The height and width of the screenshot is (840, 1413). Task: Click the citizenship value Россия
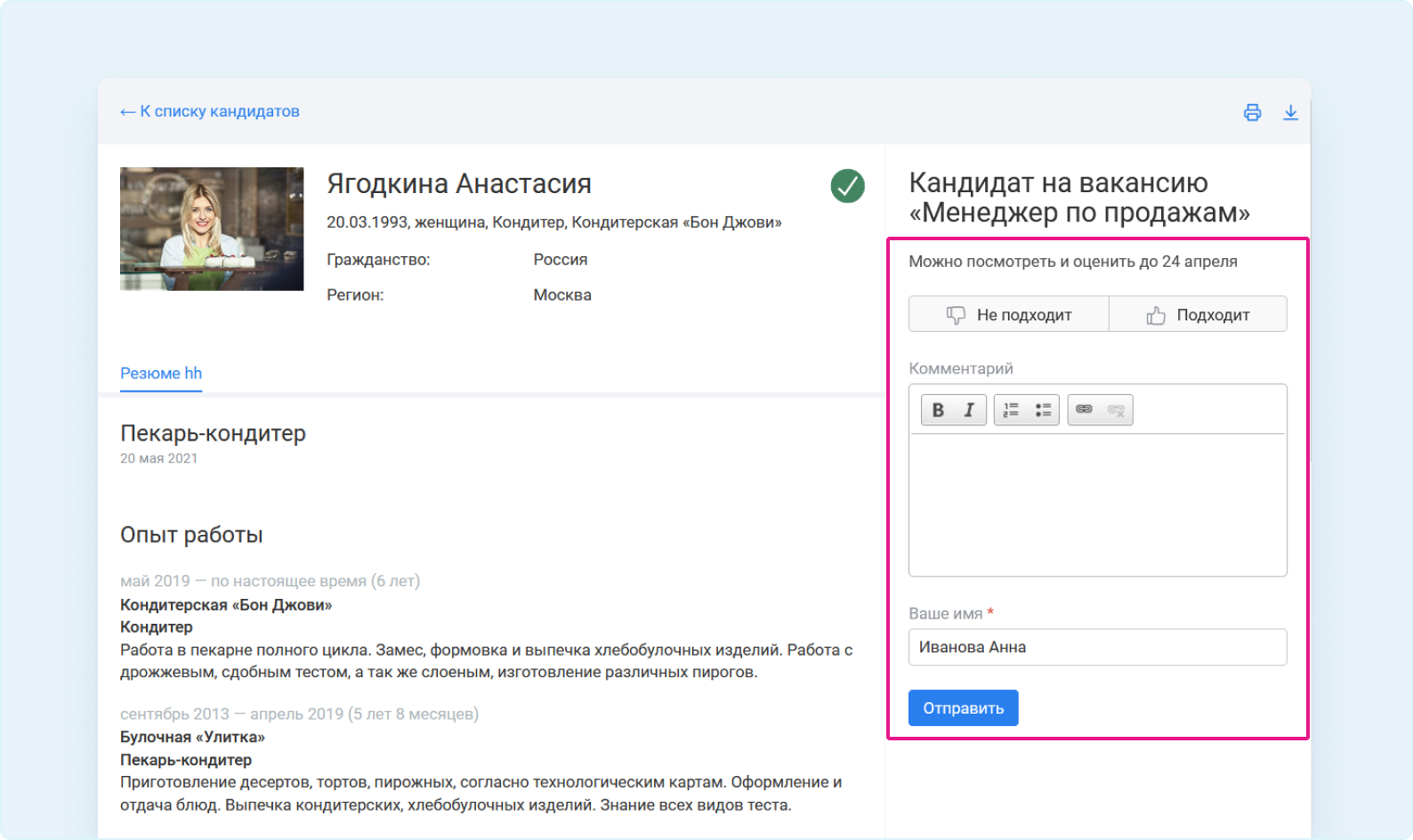pos(561,260)
